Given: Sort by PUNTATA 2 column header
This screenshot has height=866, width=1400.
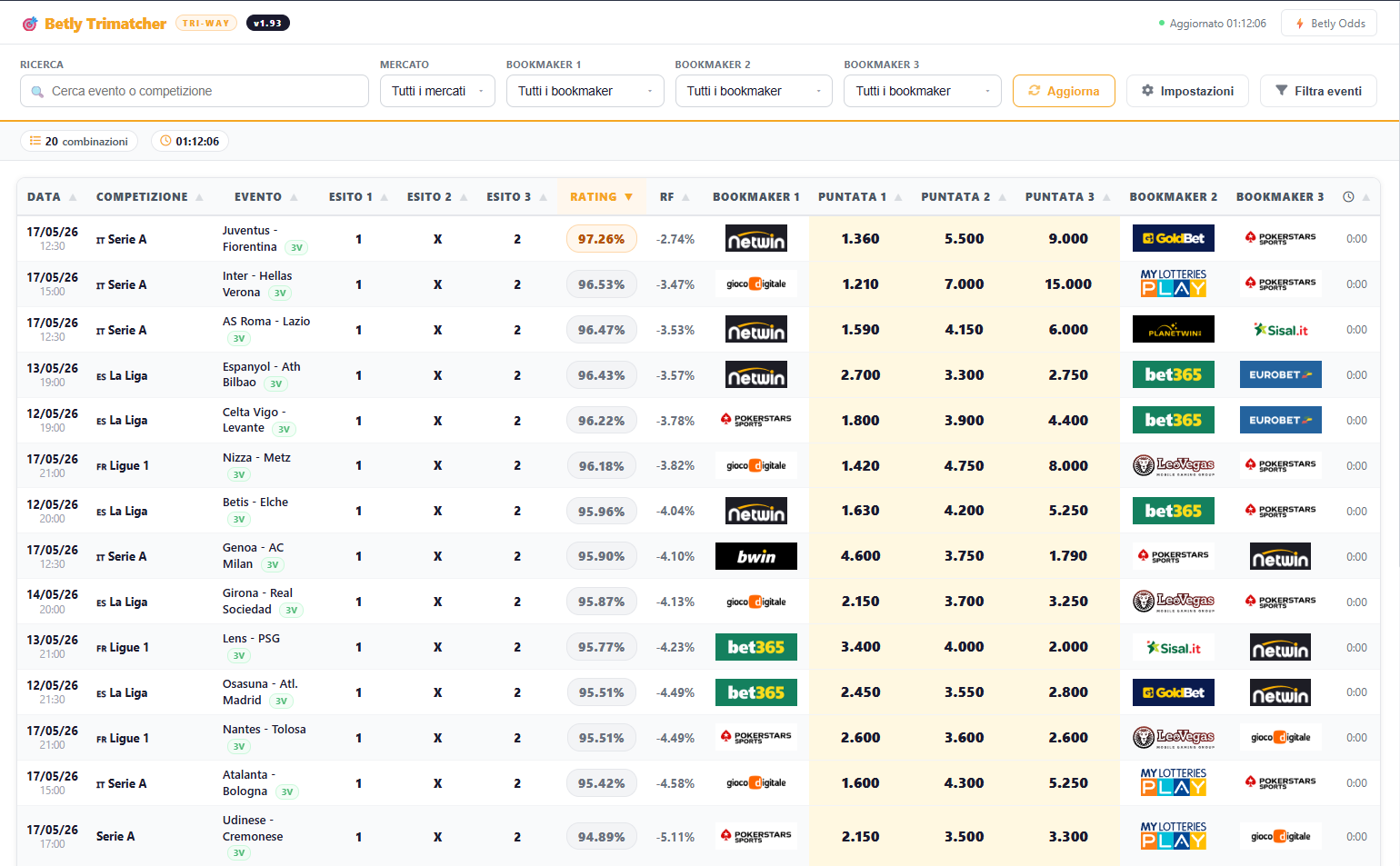Looking at the screenshot, I should click(964, 196).
